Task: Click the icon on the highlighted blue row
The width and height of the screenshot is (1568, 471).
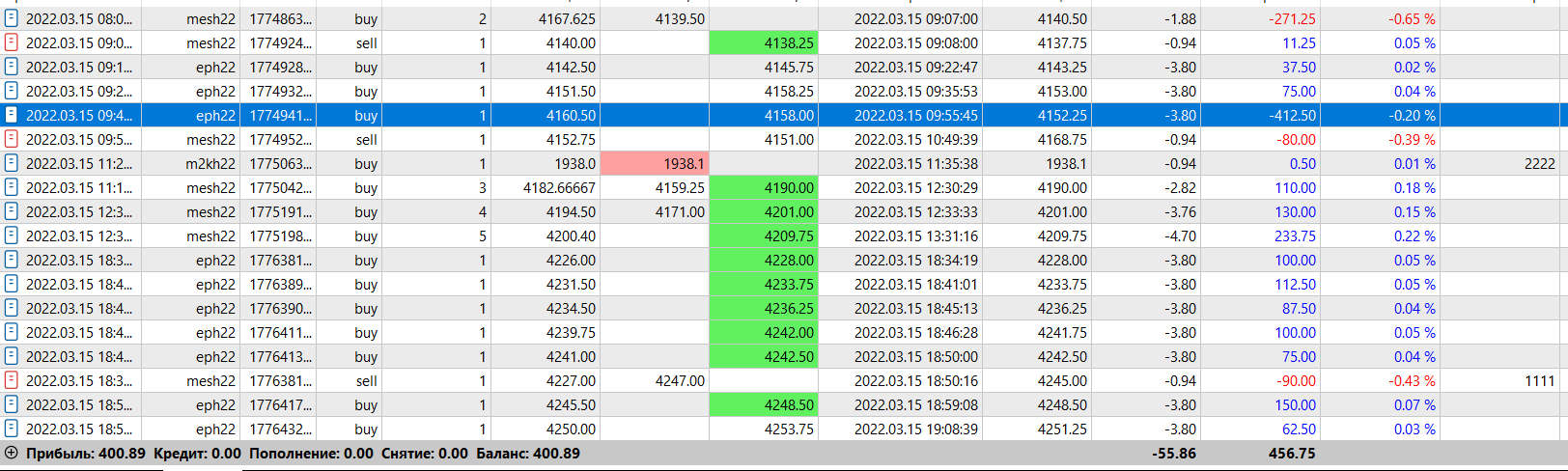Action: tap(12, 115)
